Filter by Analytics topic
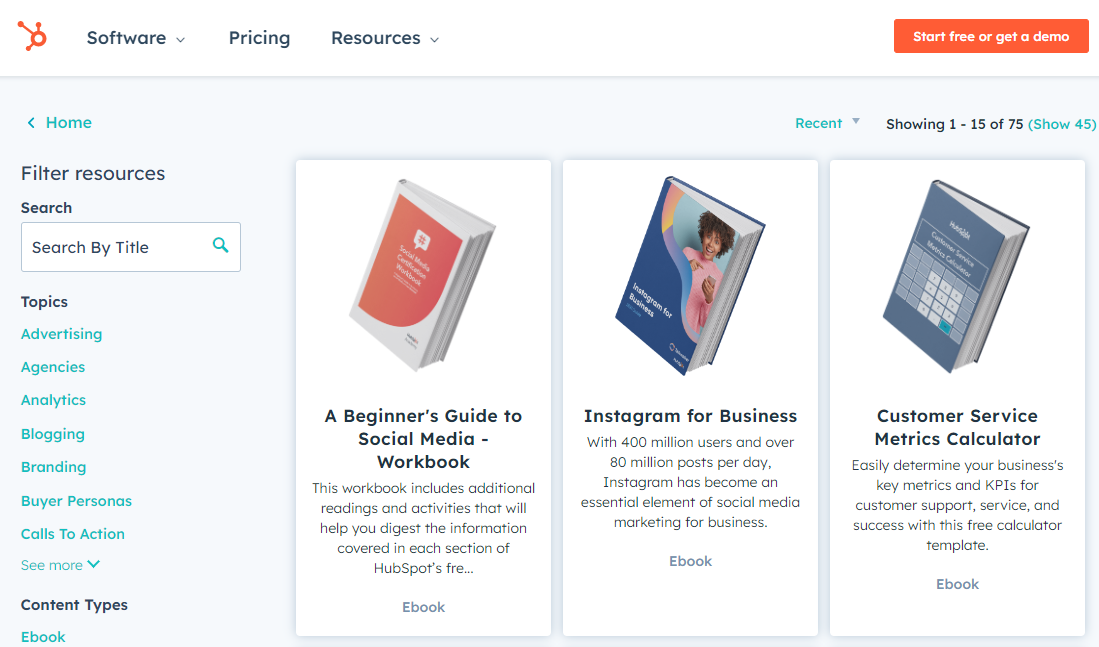This screenshot has height=647, width=1099. (53, 400)
